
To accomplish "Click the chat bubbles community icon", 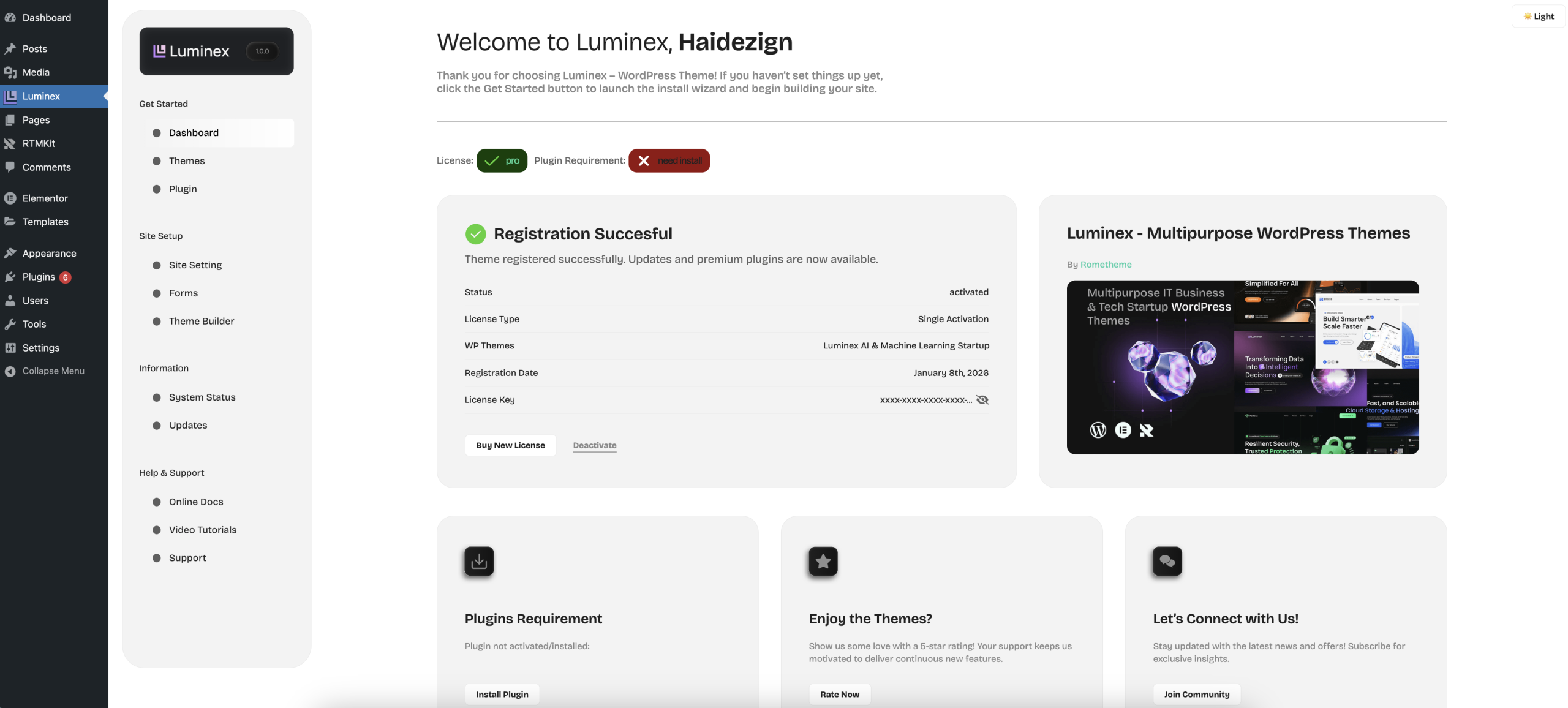I will click(x=1167, y=561).
